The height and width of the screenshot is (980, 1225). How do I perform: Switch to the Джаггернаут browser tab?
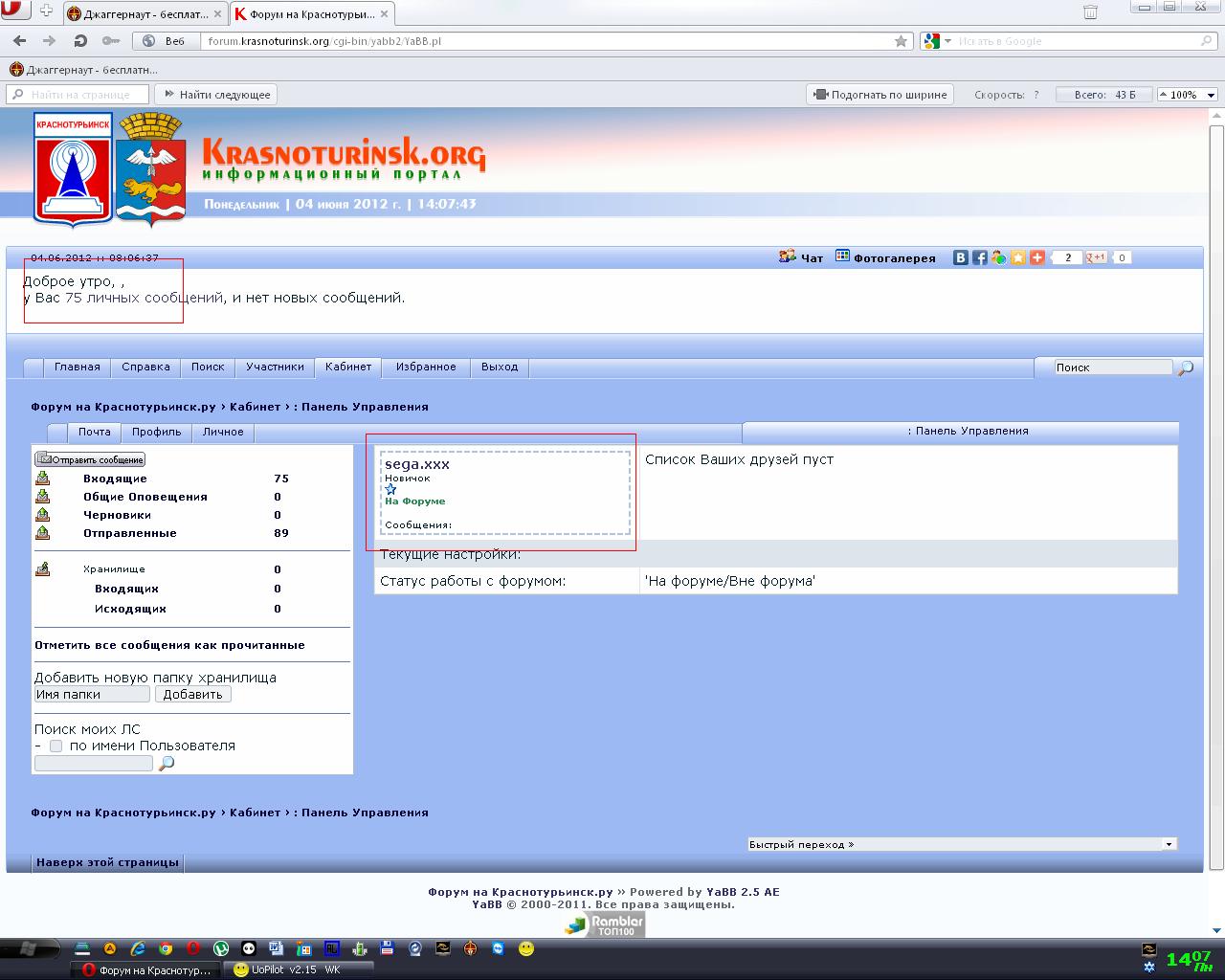click(146, 14)
